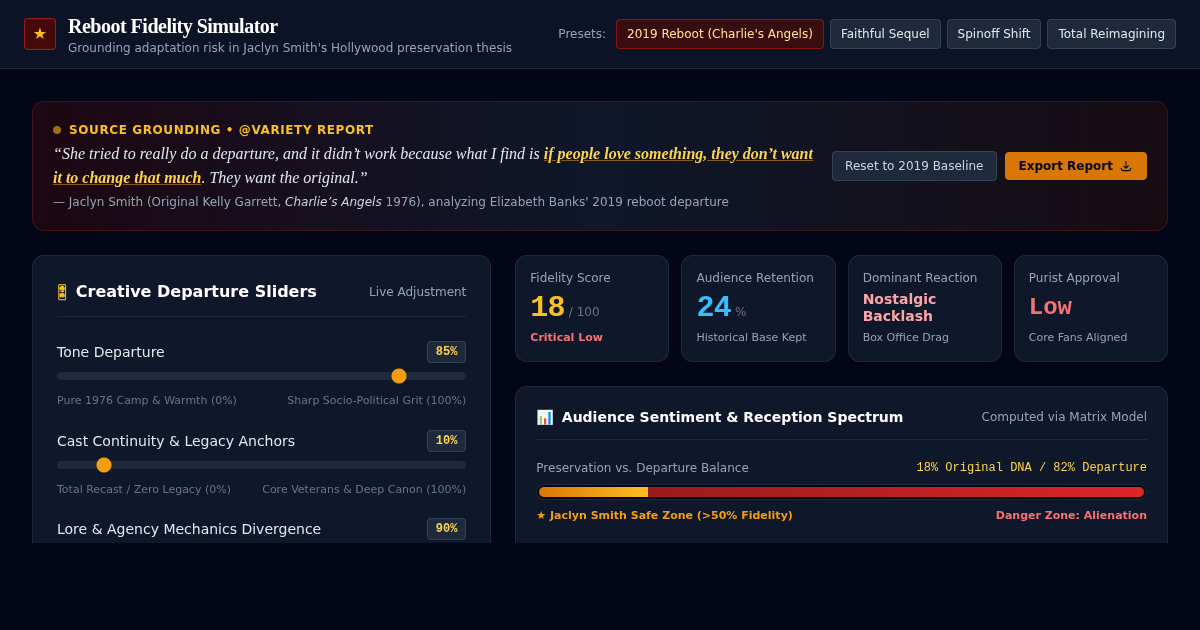1200x630 pixels.
Task: Click the Historical Base Kept caption
Action: (751, 338)
